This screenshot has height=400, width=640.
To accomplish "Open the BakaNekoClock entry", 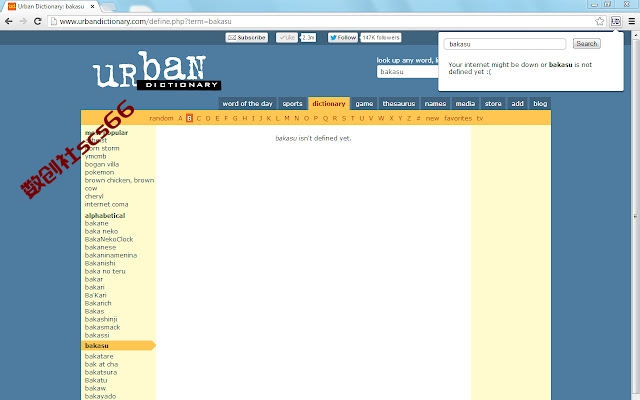I will [109, 239].
